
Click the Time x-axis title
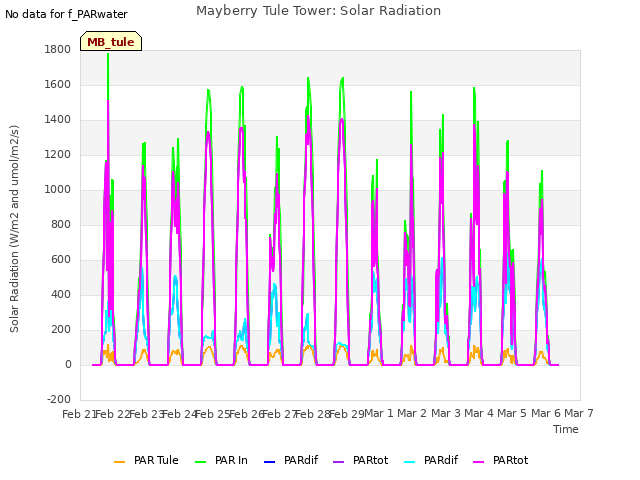click(x=566, y=429)
